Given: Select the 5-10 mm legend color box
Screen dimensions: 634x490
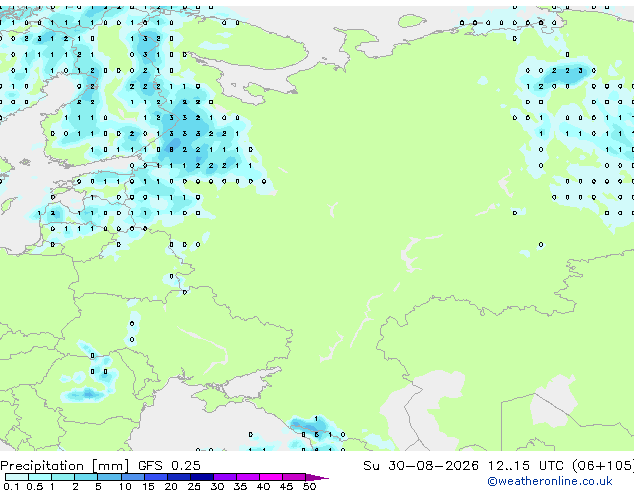Looking at the screenshot, I should coord(110,477).
